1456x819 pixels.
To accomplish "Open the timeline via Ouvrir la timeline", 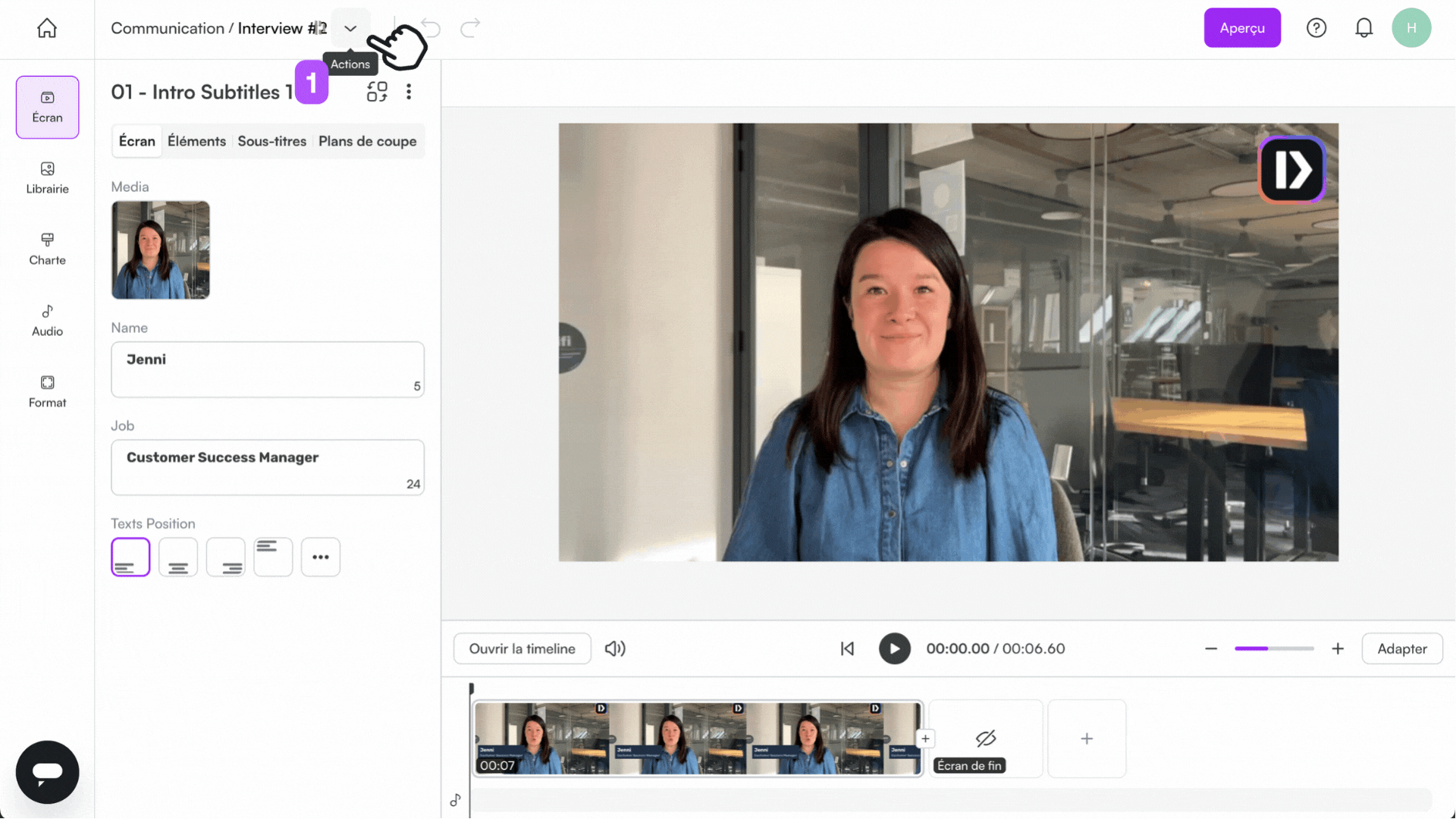I will [522, 648].
